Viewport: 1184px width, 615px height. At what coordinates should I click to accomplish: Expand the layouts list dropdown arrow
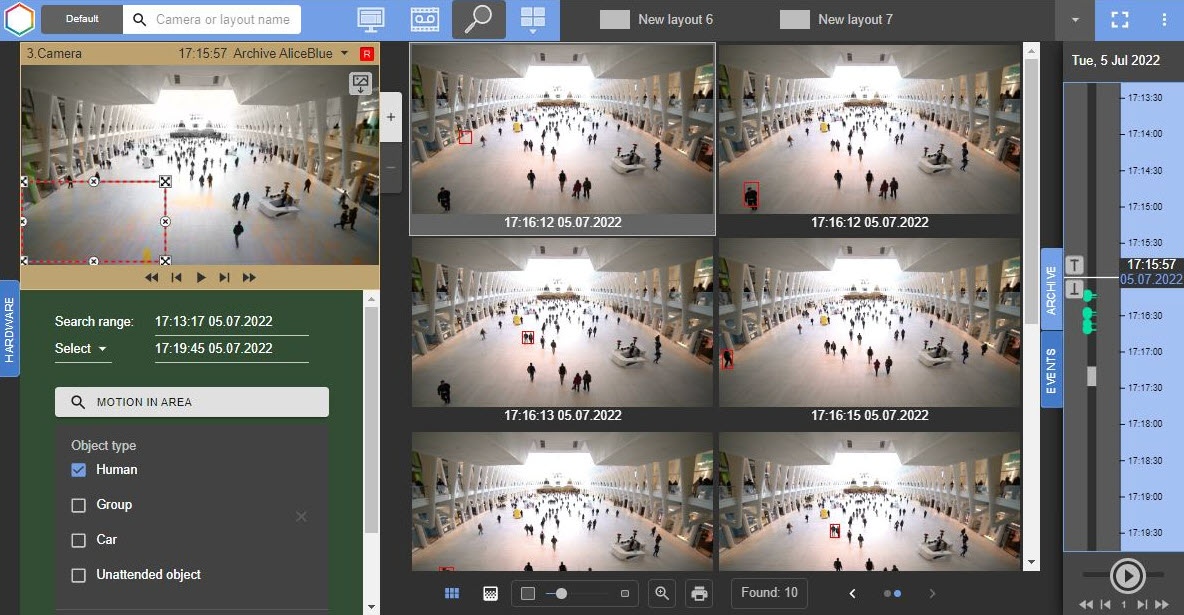[1075, 20]
